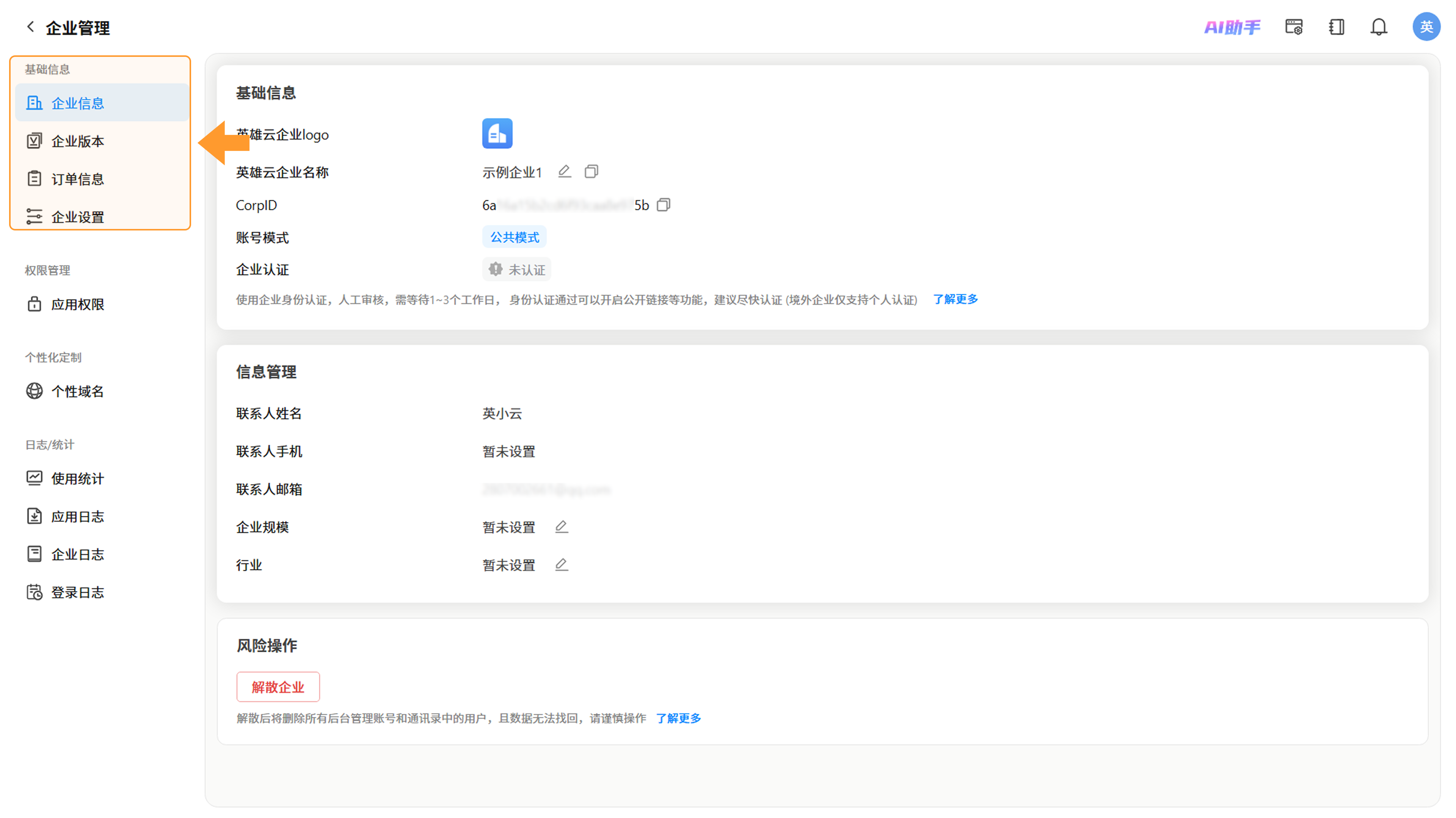Image resolution: width=1456 pixels, height=818 pixels.
Task: Click the 未认证 certification badge
Action: 516,270
